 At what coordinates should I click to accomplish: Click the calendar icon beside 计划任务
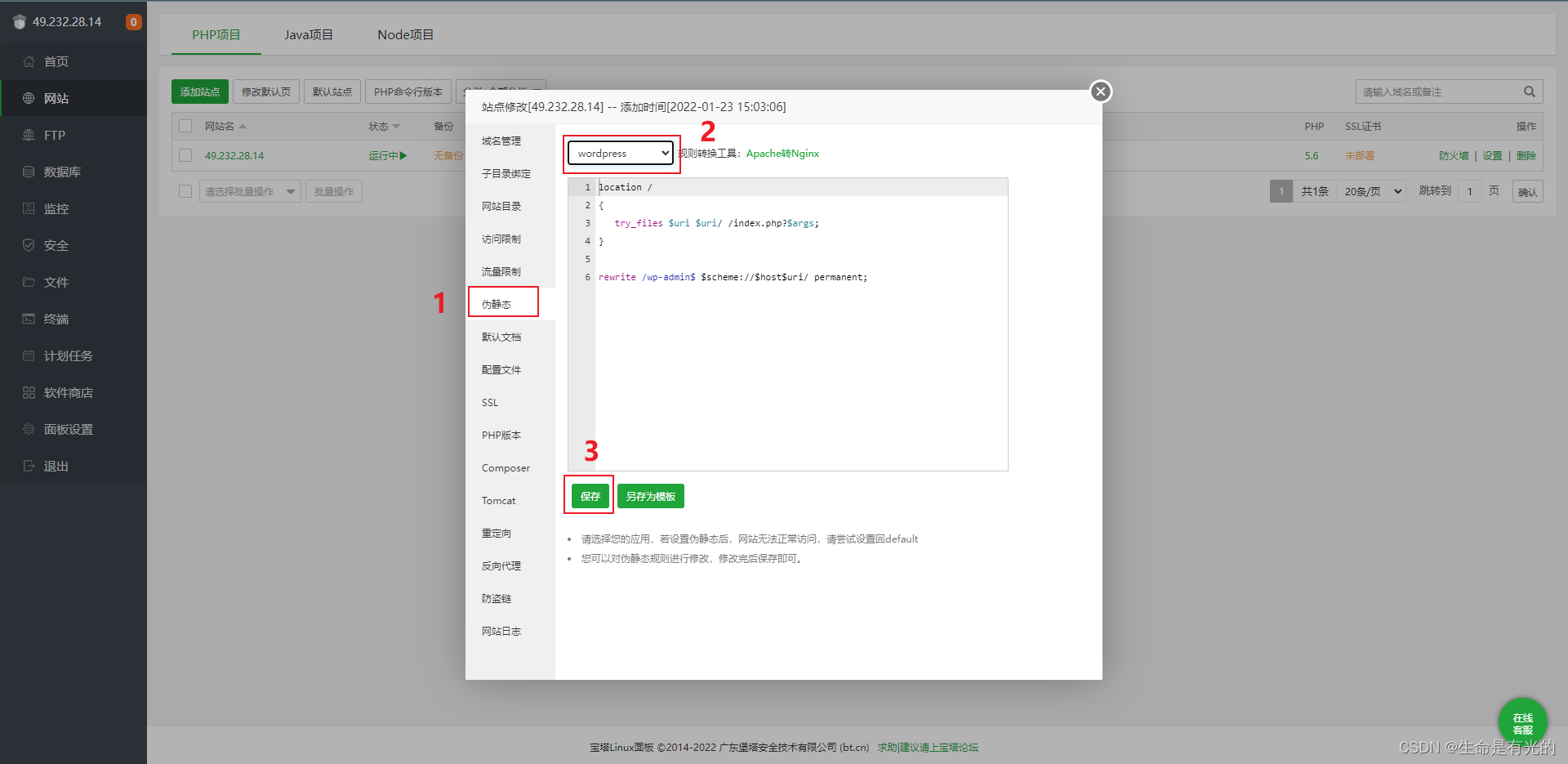[x=29, y=355]
